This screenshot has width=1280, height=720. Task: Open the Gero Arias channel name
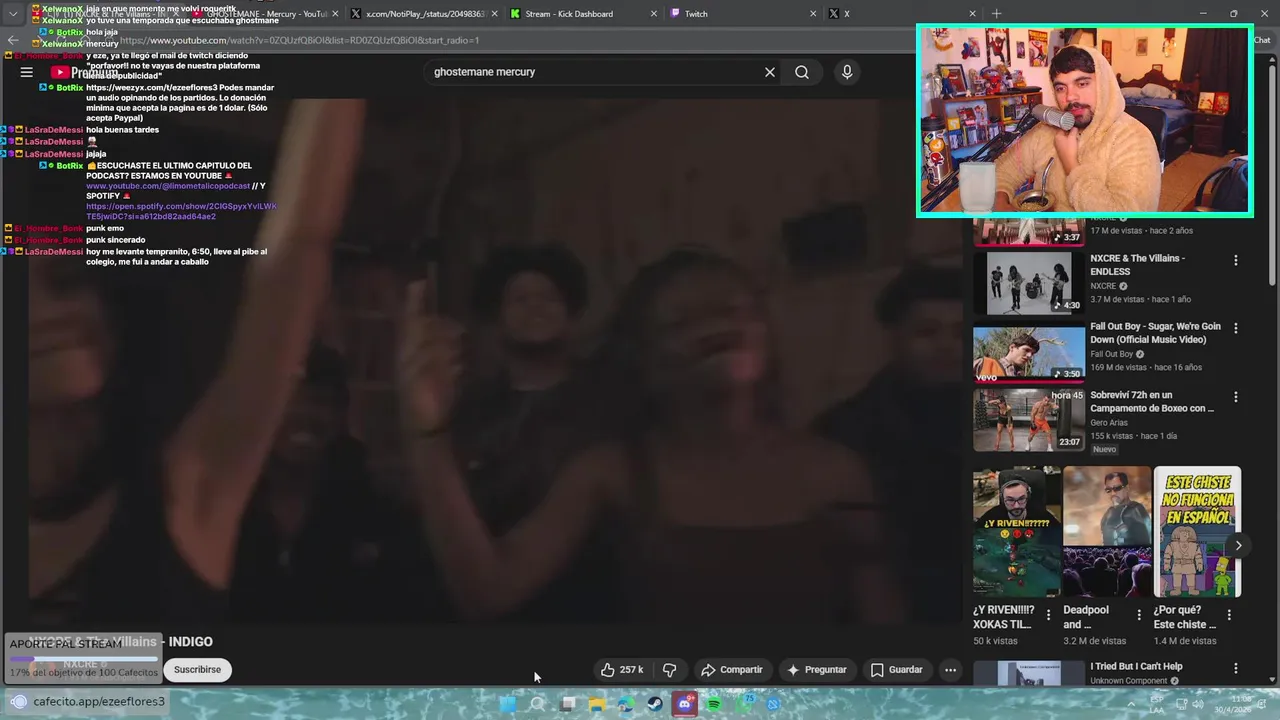pos(1111,422)
